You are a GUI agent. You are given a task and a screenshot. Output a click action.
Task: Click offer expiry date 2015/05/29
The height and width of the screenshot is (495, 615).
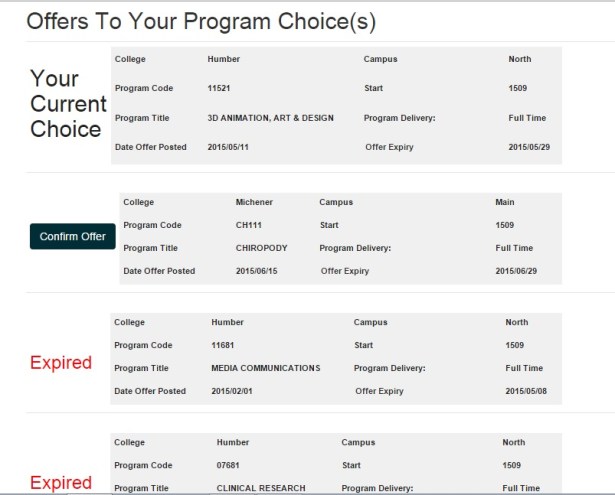coord(528,147)
